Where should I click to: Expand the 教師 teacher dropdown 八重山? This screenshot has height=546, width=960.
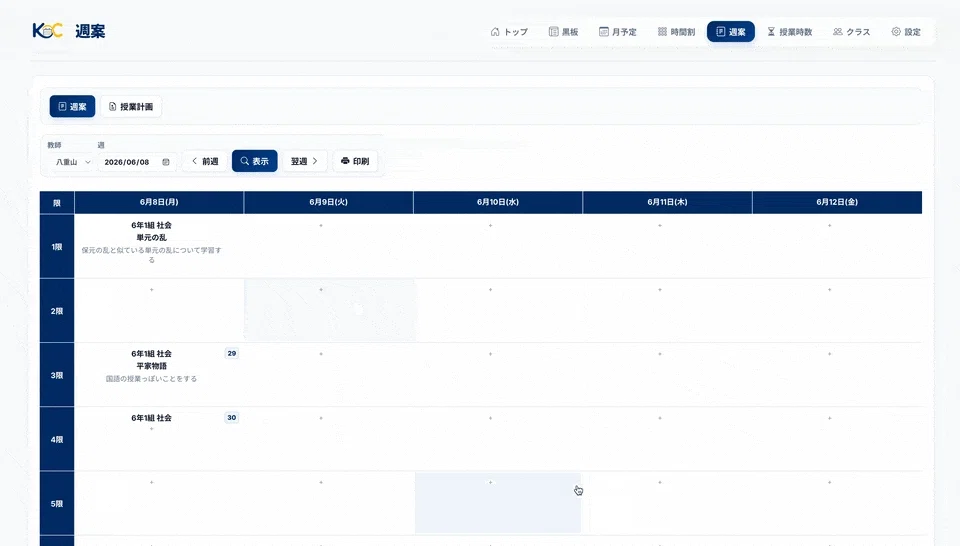(72, 162)
